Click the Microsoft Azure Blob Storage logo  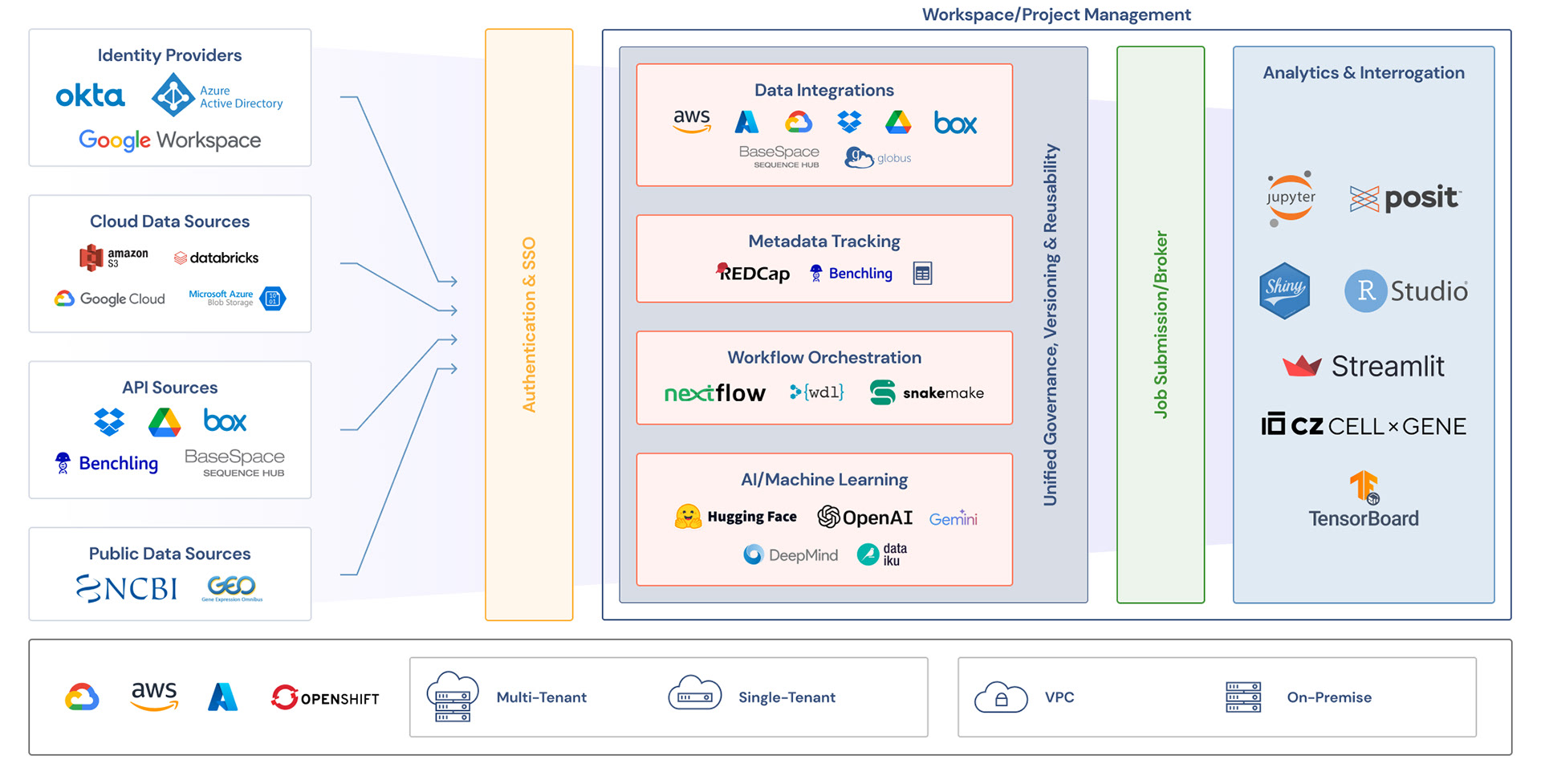point(237,299)
